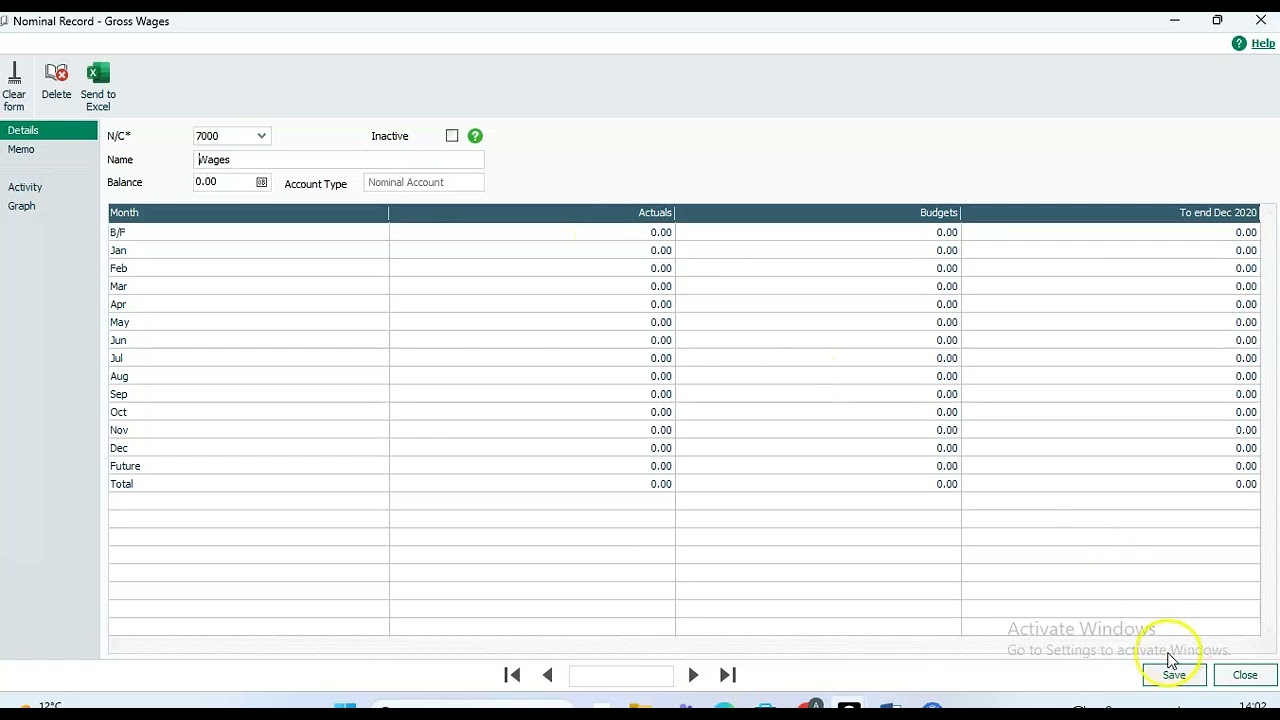Click the Jun Budgets cell
The width and height of the screenshot is (1280, 720).
[818, 340]
